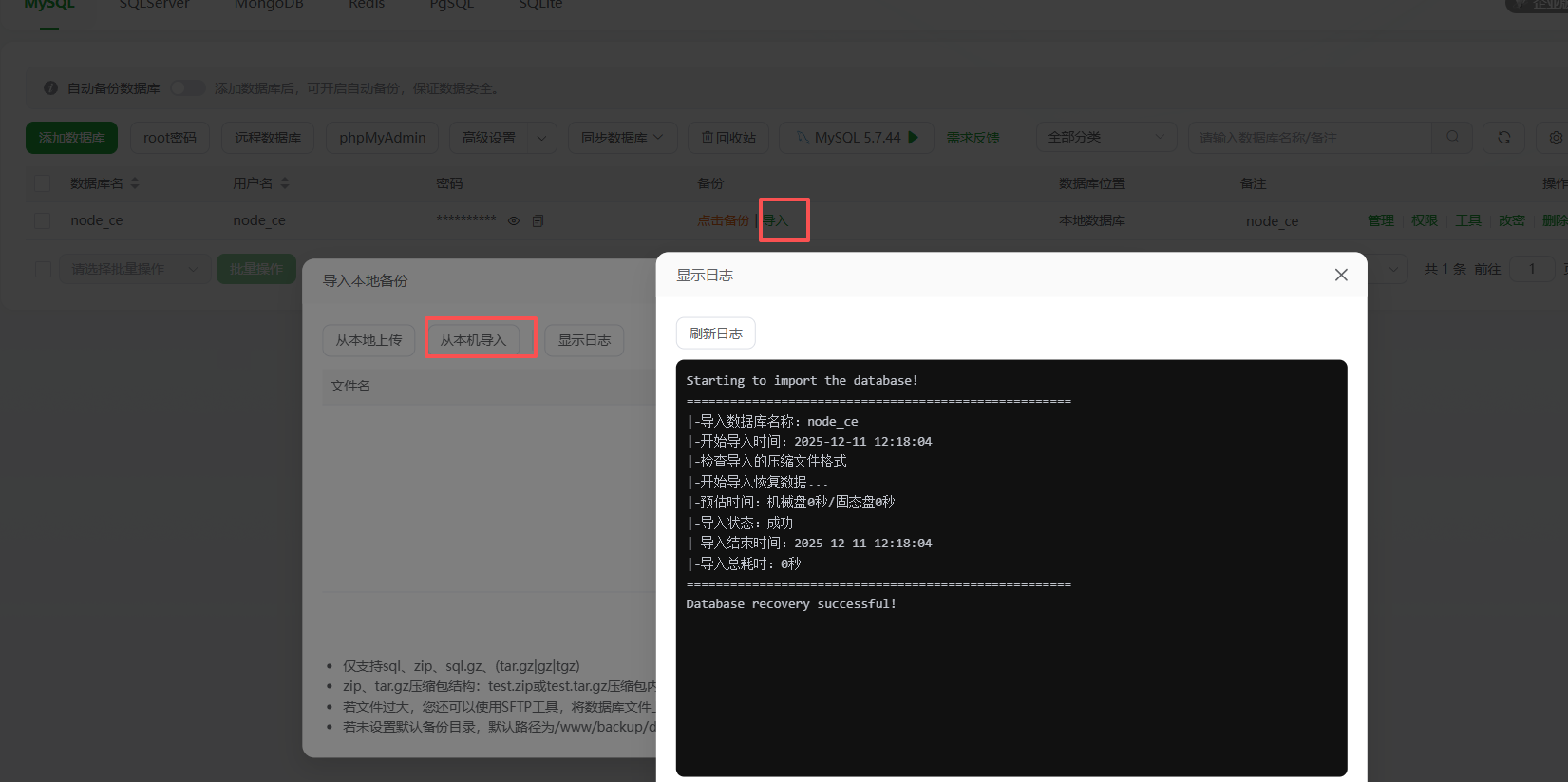
Task: Click 从本地上传 button
Action: [x=368, y=340]
